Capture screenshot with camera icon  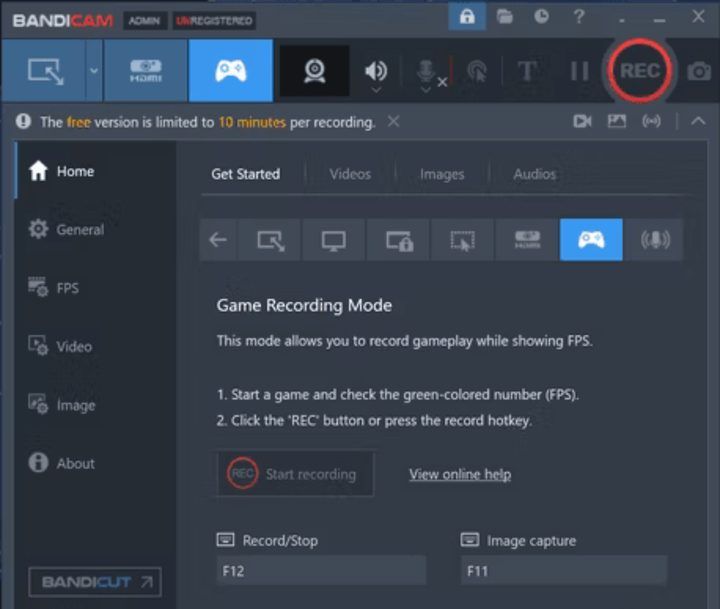point(699,71)
